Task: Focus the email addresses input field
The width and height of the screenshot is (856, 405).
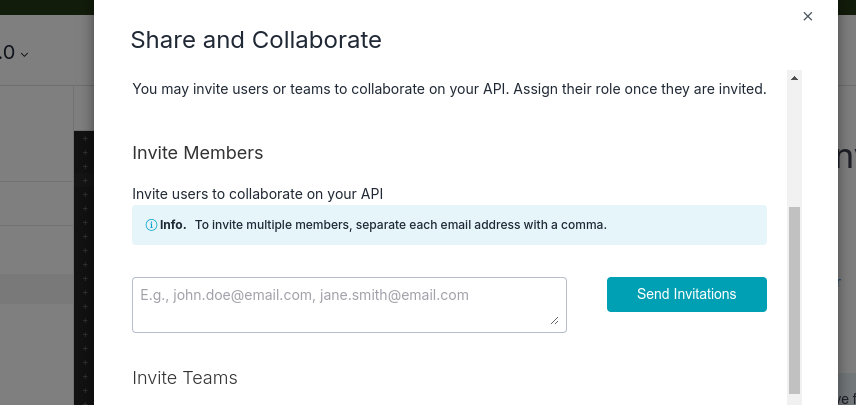Action: [349, 304]
